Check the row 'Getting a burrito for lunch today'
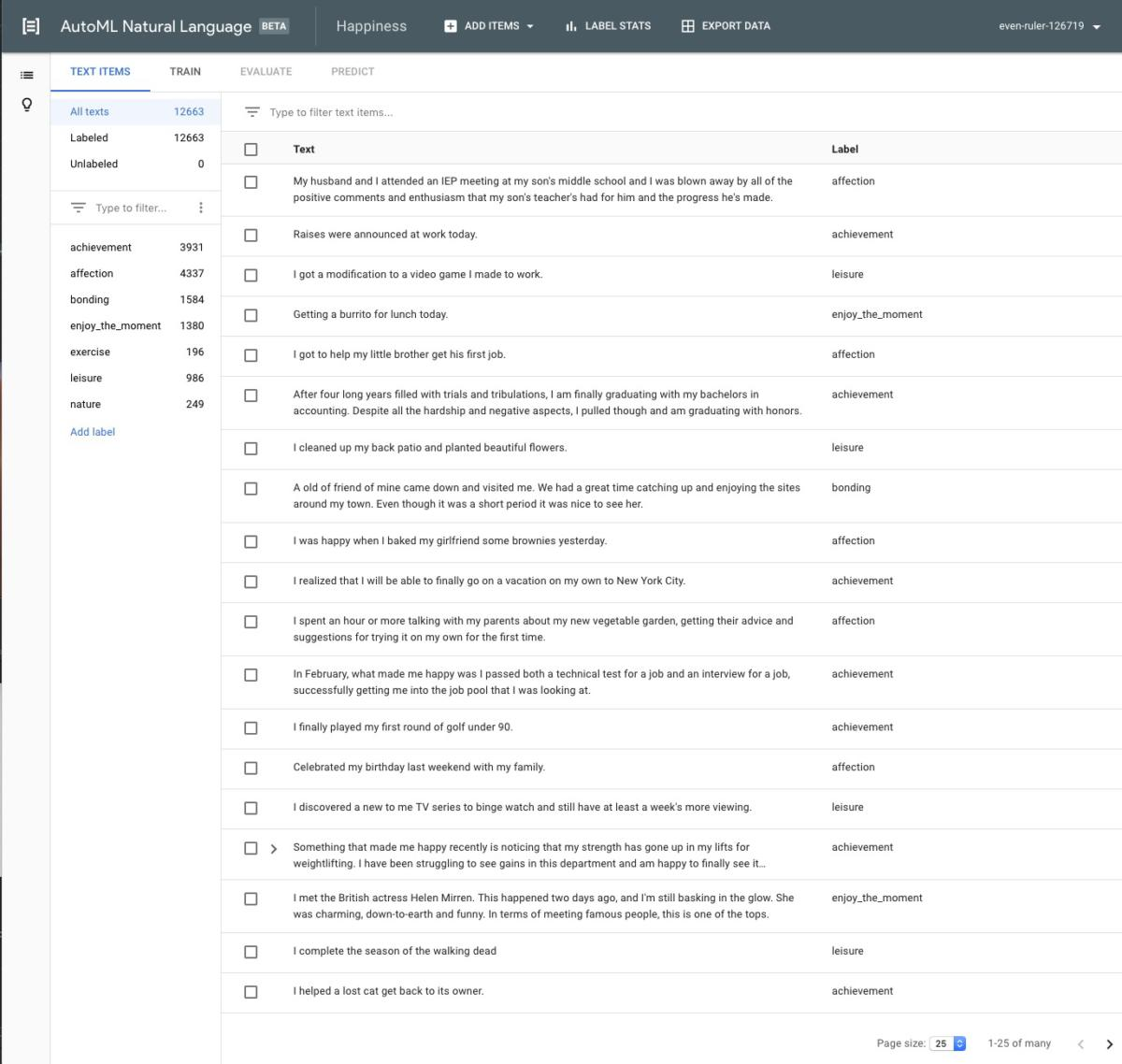The image size is (1122, 1064). 251,315
